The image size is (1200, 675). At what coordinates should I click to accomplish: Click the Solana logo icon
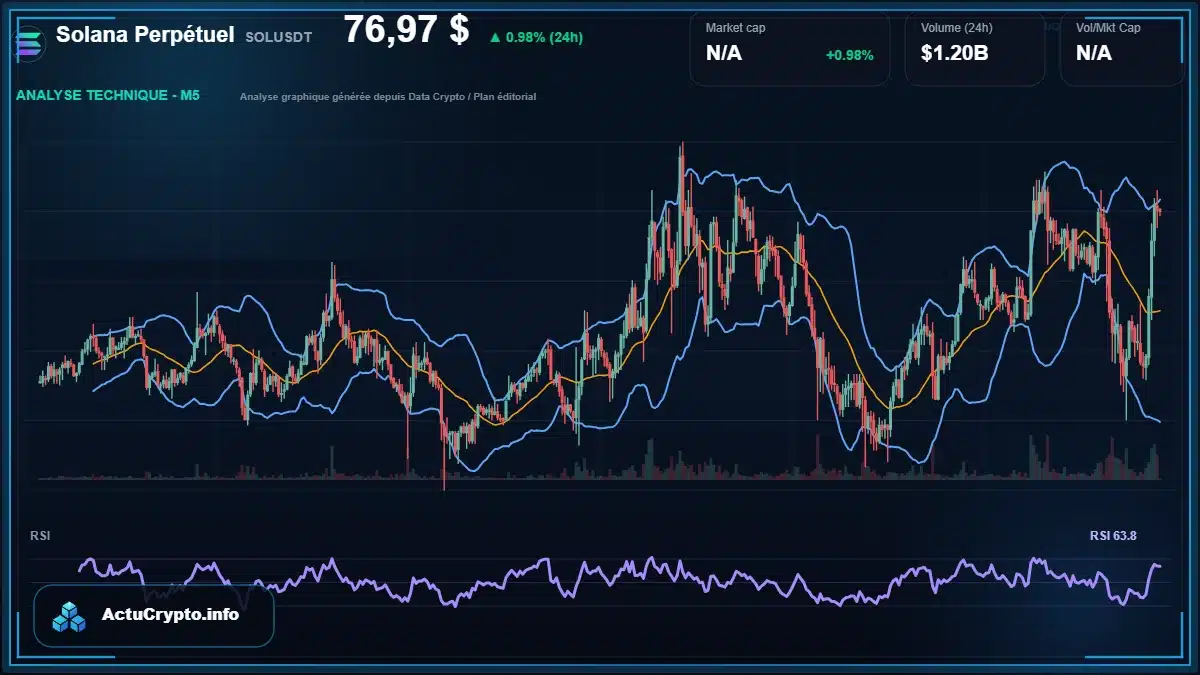(x=30, y=44)
